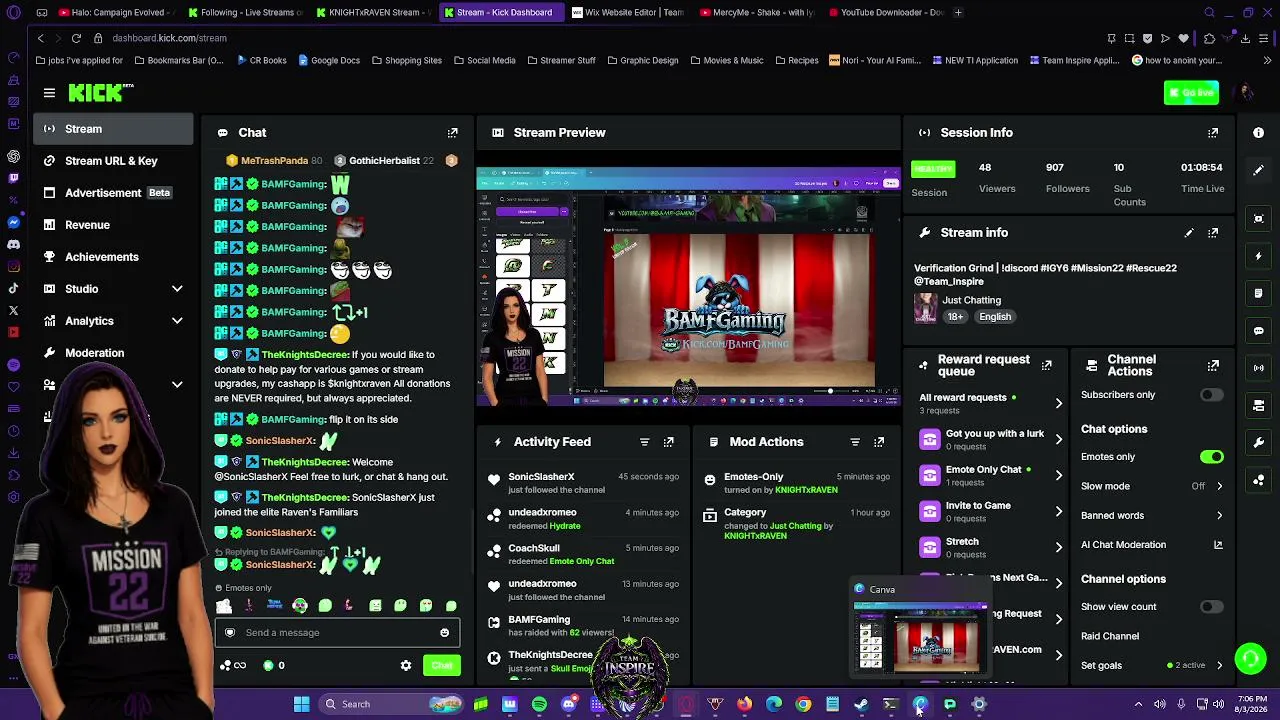This screenshot has width=1280, height=720.
Task: Reload the dashboard page
Action: click(76, 38)
